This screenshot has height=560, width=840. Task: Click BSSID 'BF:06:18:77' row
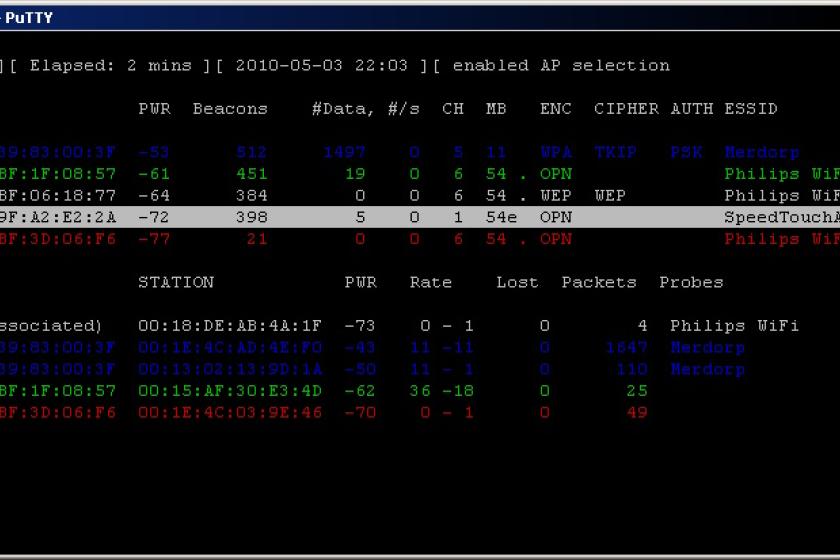coord(58,196)
